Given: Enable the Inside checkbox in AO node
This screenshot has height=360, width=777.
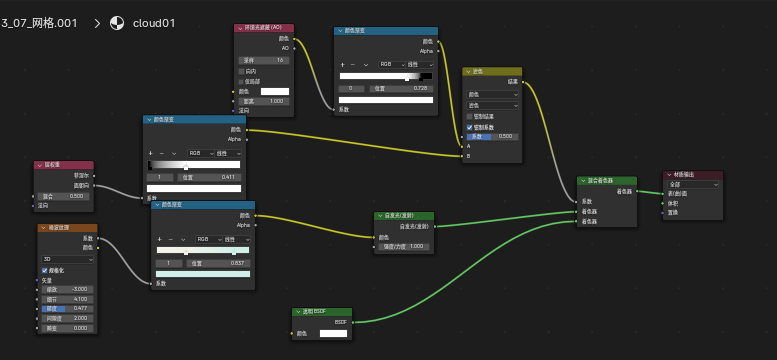Looking at the screenshot, I should tap(241, 71).
